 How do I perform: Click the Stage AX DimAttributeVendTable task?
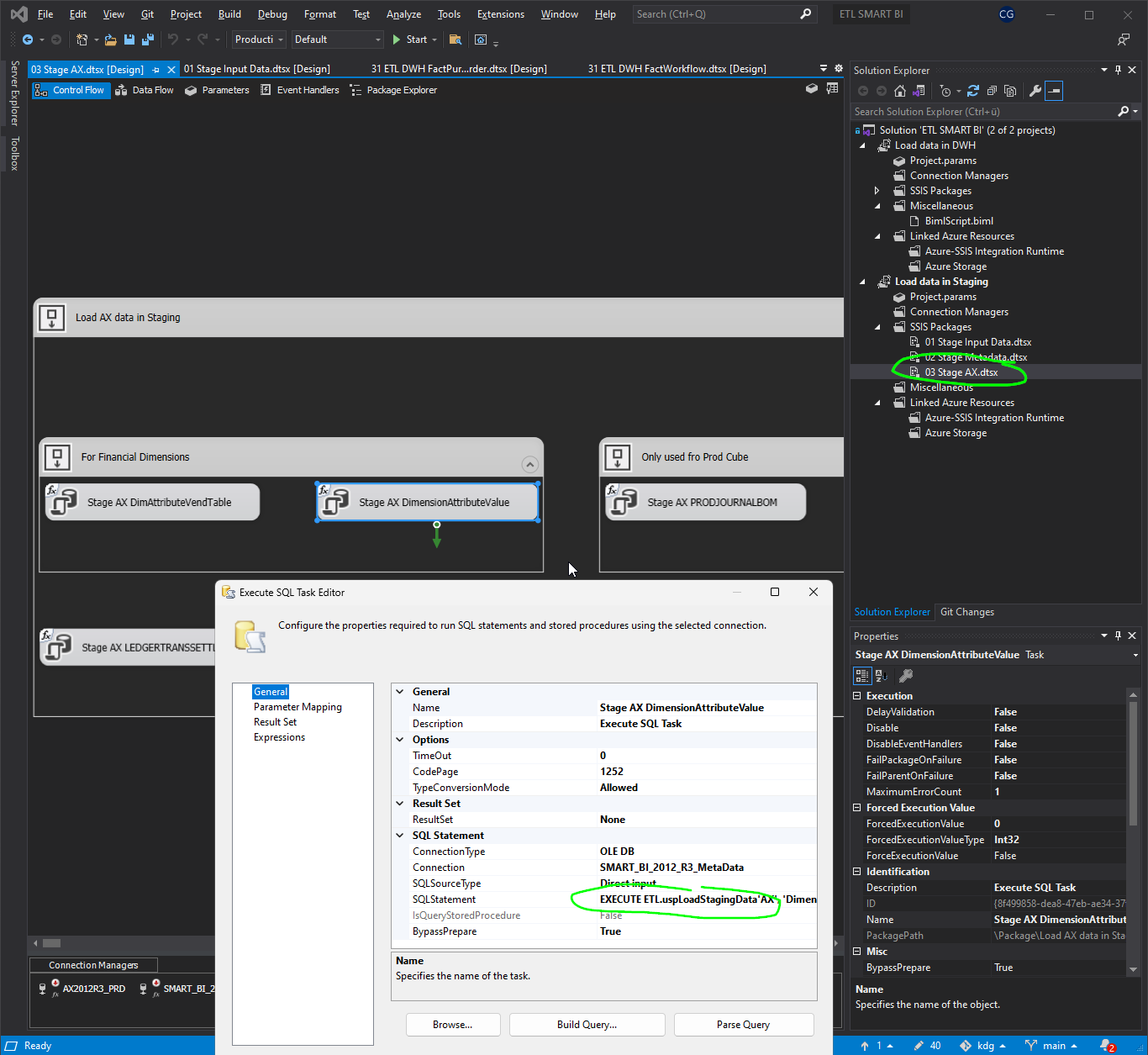152,502
